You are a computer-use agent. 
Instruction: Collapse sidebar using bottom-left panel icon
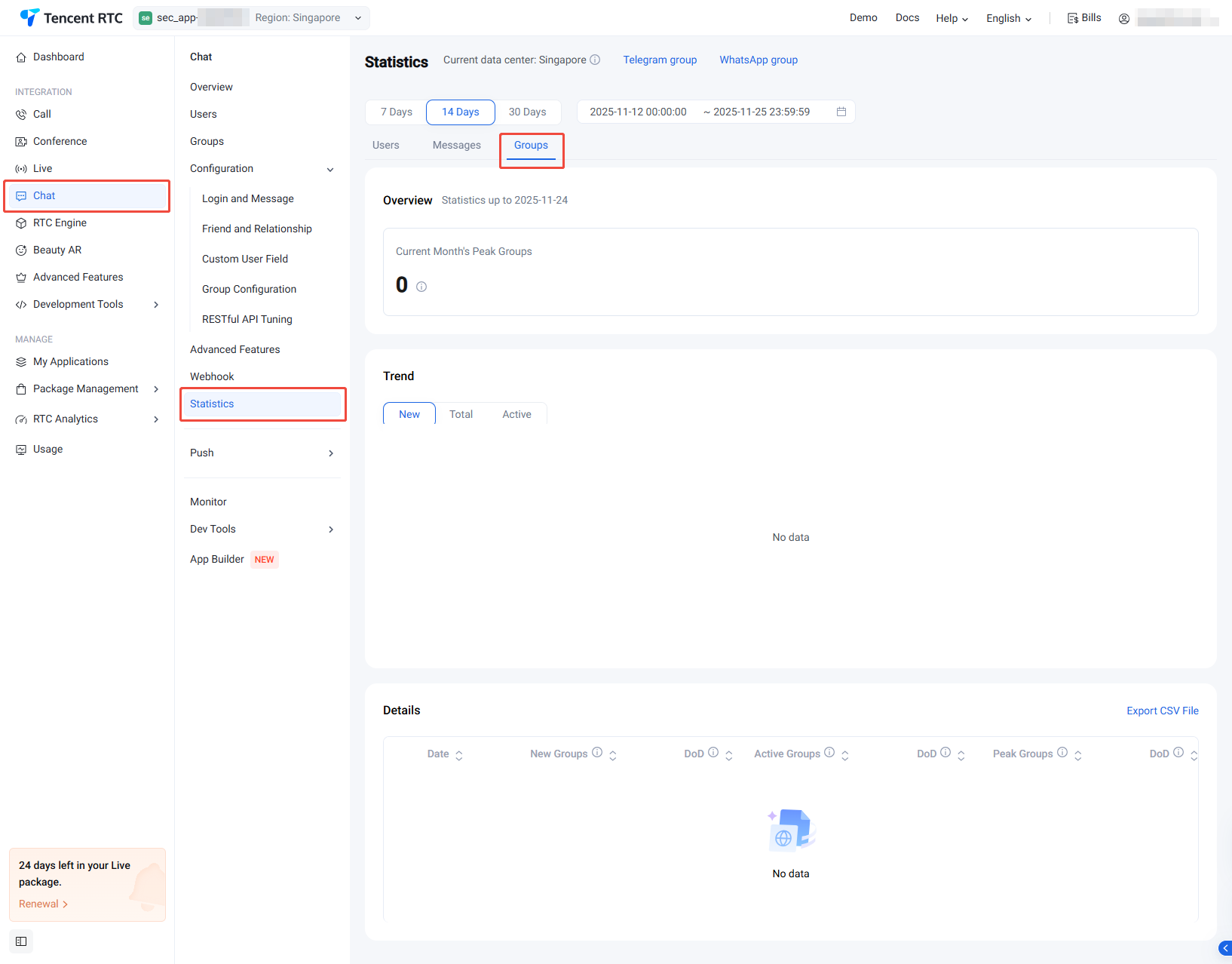21,941
